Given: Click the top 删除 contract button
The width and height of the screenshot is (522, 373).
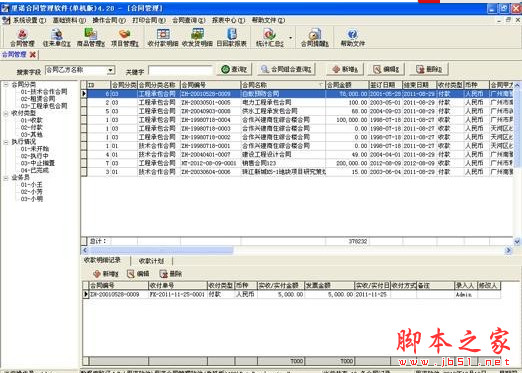Looking at the screenshot, I should coord(430,69).
